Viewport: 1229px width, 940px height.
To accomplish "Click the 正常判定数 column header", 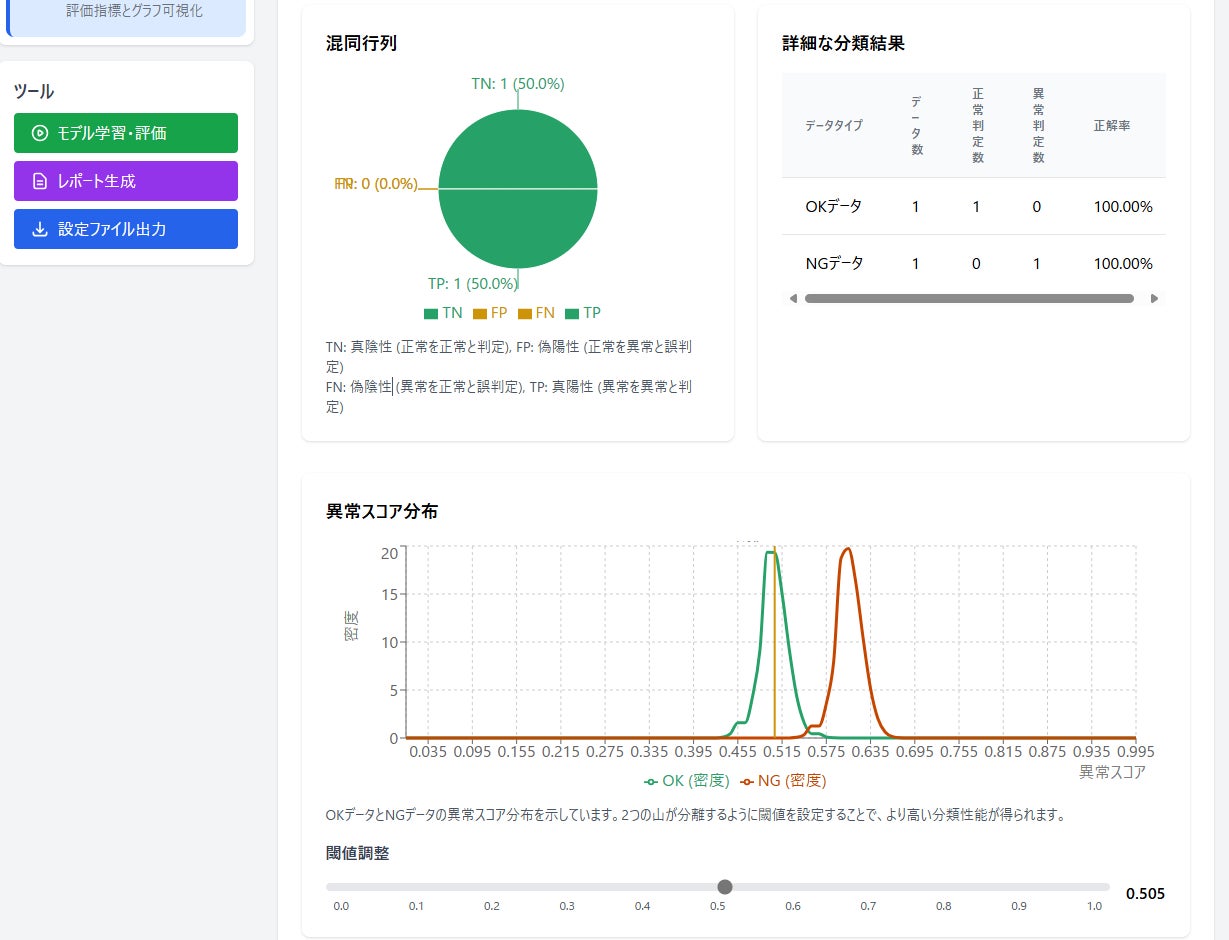I will [x=977, y=126].
